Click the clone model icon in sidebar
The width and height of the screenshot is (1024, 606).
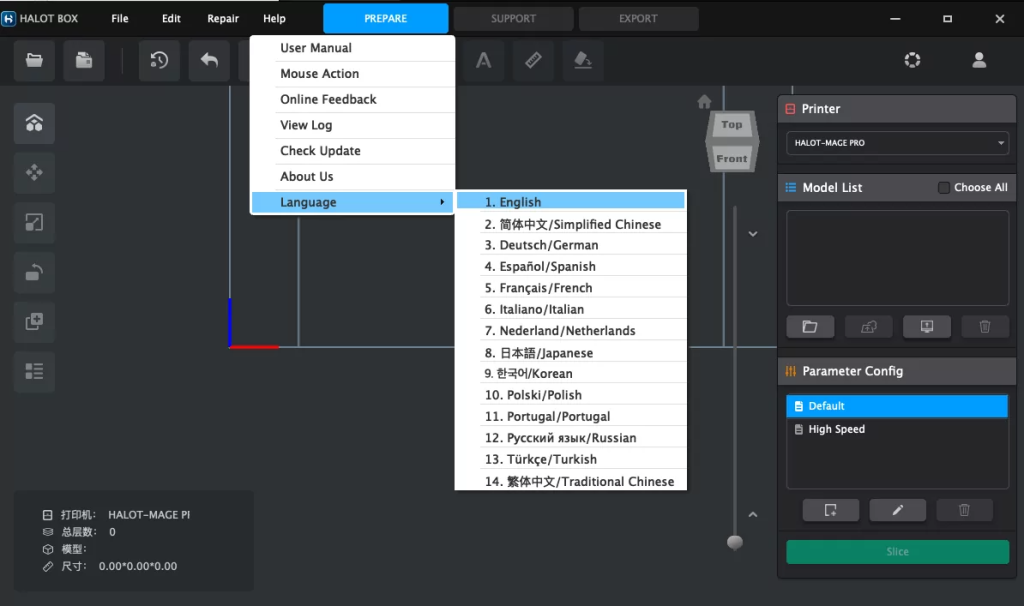[34, 322]
